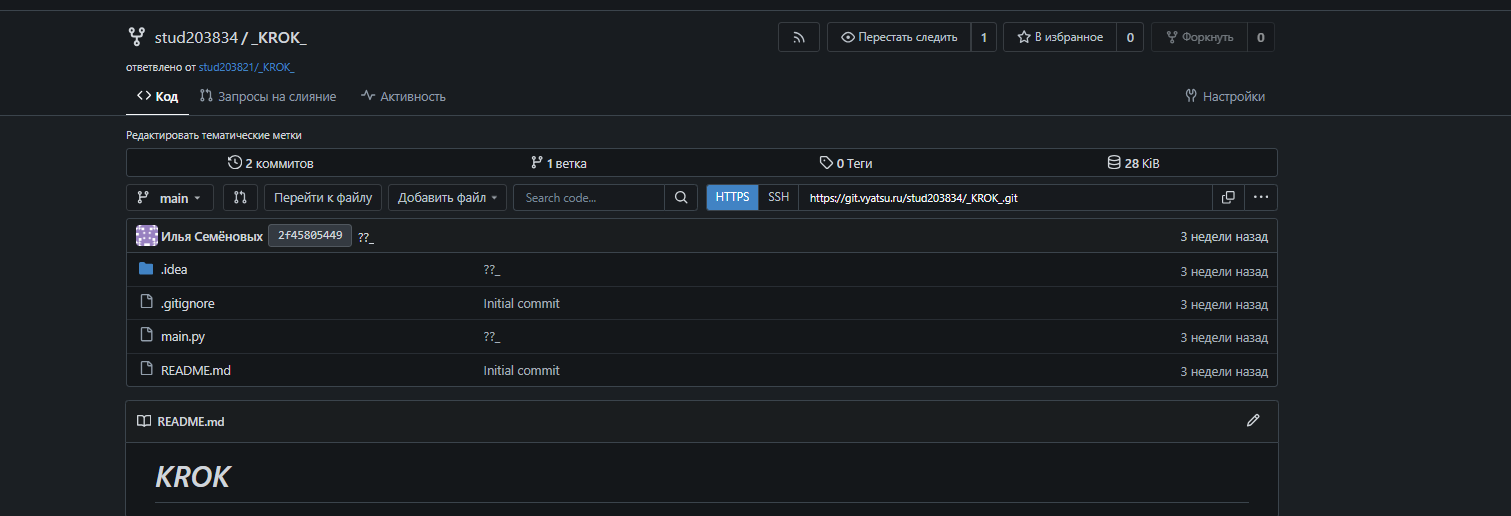Open the stud203821/_KROK_ parent repo link
Image resolution: width=1511 pixels, height=516 pixels.
click(247, 67)
